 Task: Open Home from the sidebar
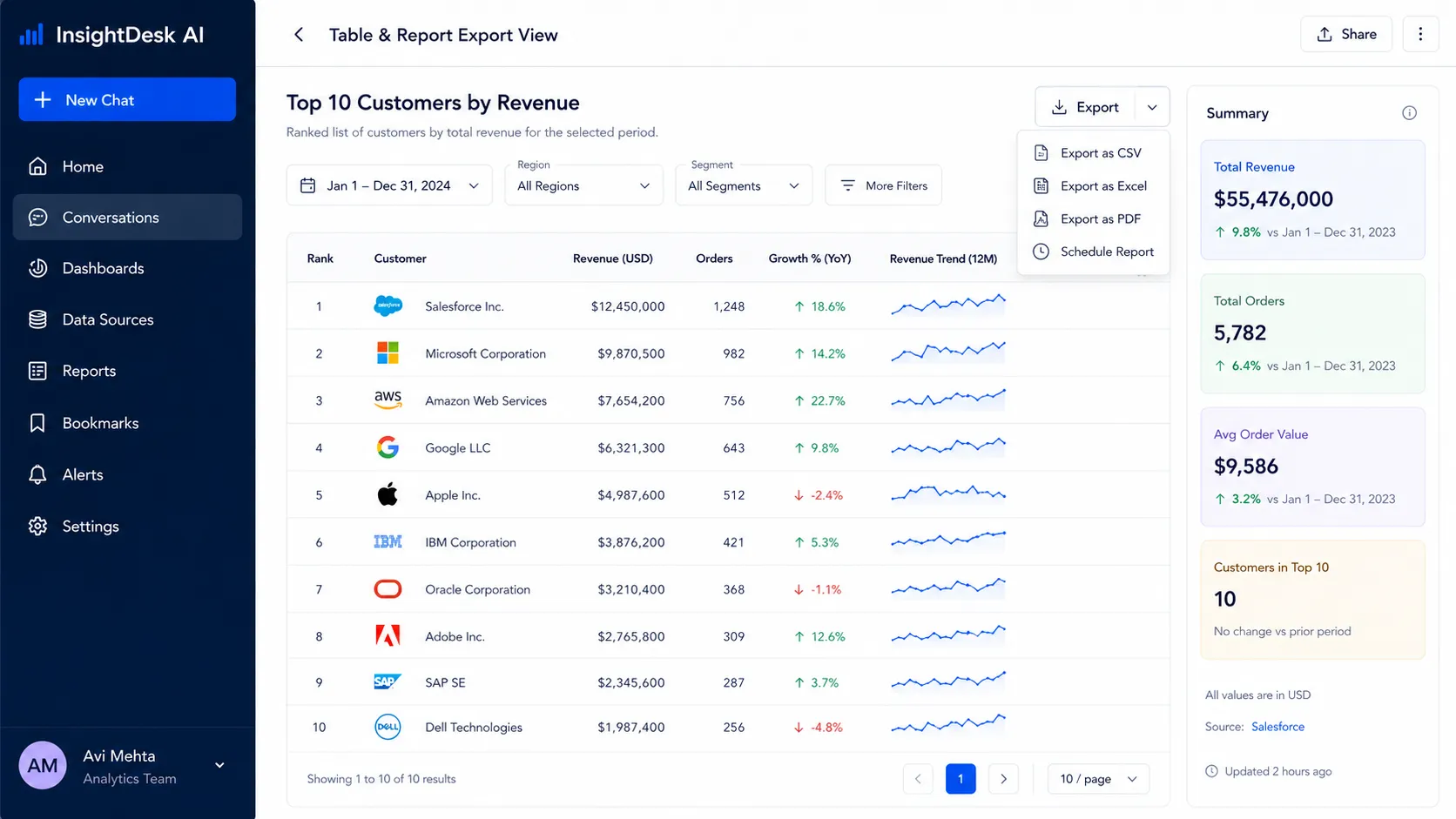(x=127, y=166)
